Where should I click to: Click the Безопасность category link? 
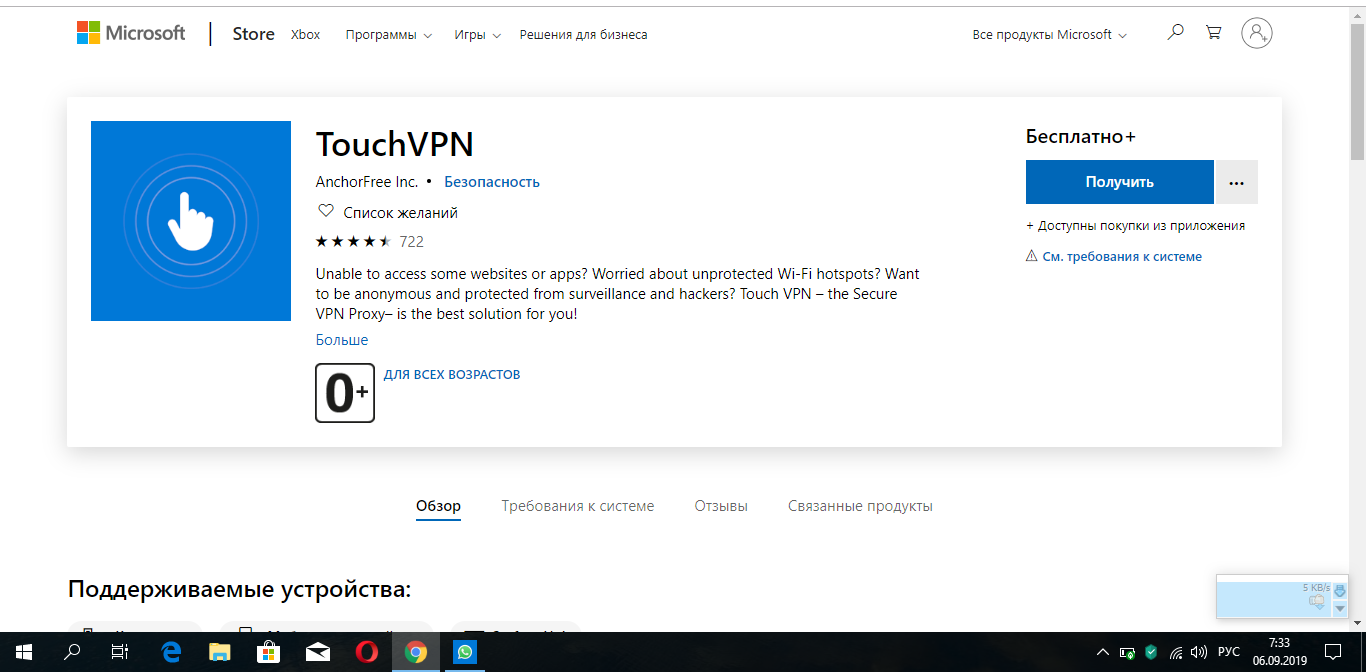pos(492,182)
